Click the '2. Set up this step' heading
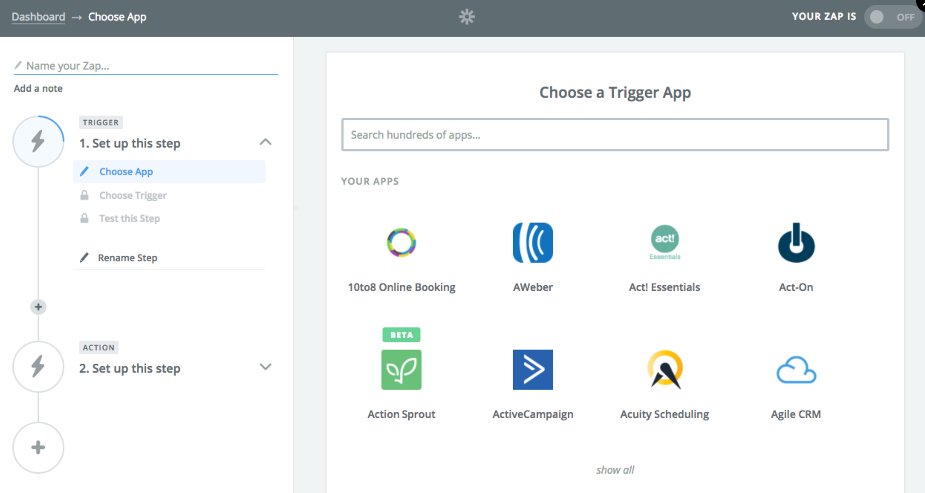 coord(130,369)
